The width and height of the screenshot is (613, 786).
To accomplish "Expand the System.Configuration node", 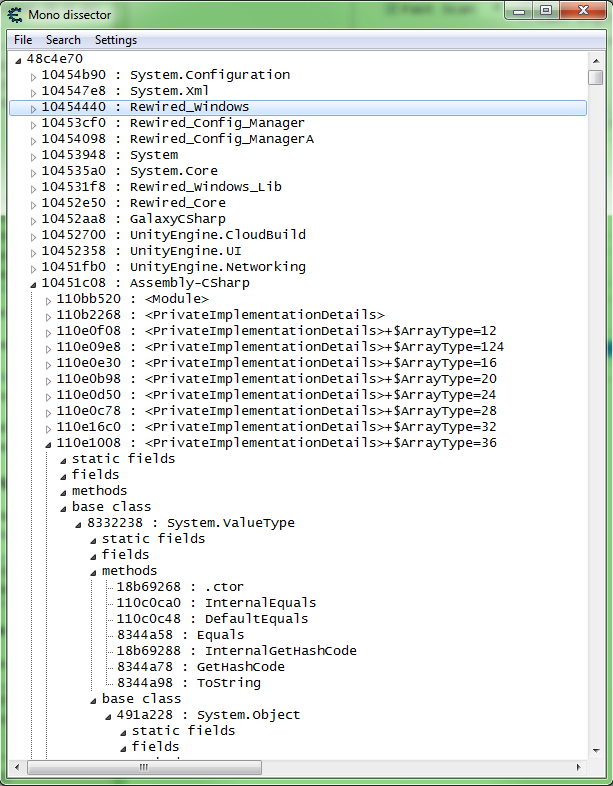I will click(x=33, y=76).
